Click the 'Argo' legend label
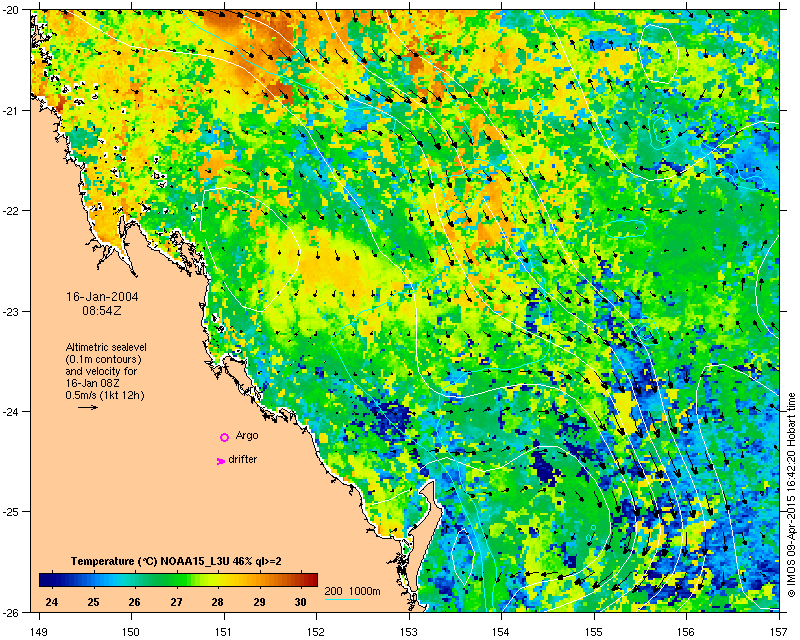The height and width of the screenshot is (640, 800). point(247,435)
